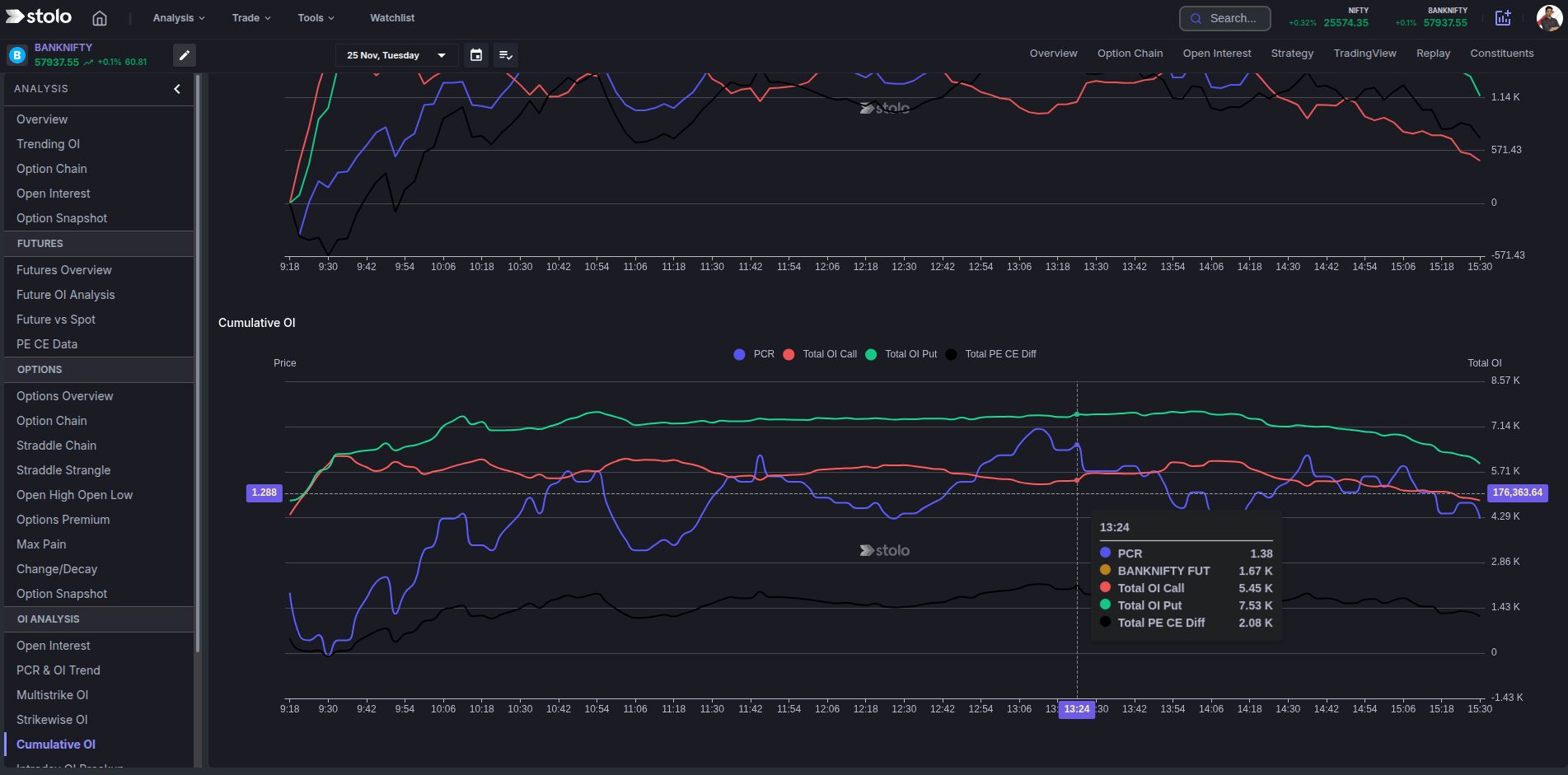The width and height of the screenshot is (1568, 775).
Task: Open the Tools dropdown
Action: click(x=316, y=17)
